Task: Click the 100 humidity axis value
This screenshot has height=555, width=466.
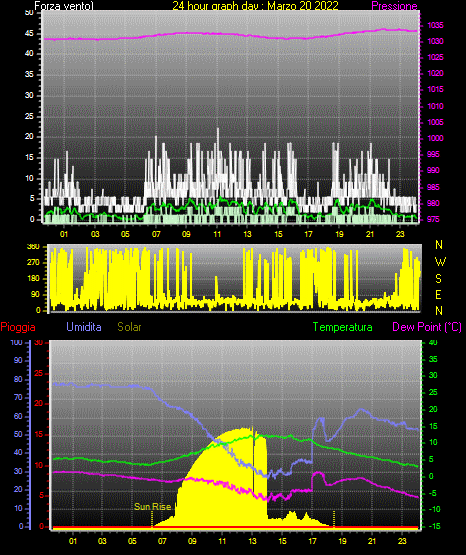Action: click(x=16, y=342)
